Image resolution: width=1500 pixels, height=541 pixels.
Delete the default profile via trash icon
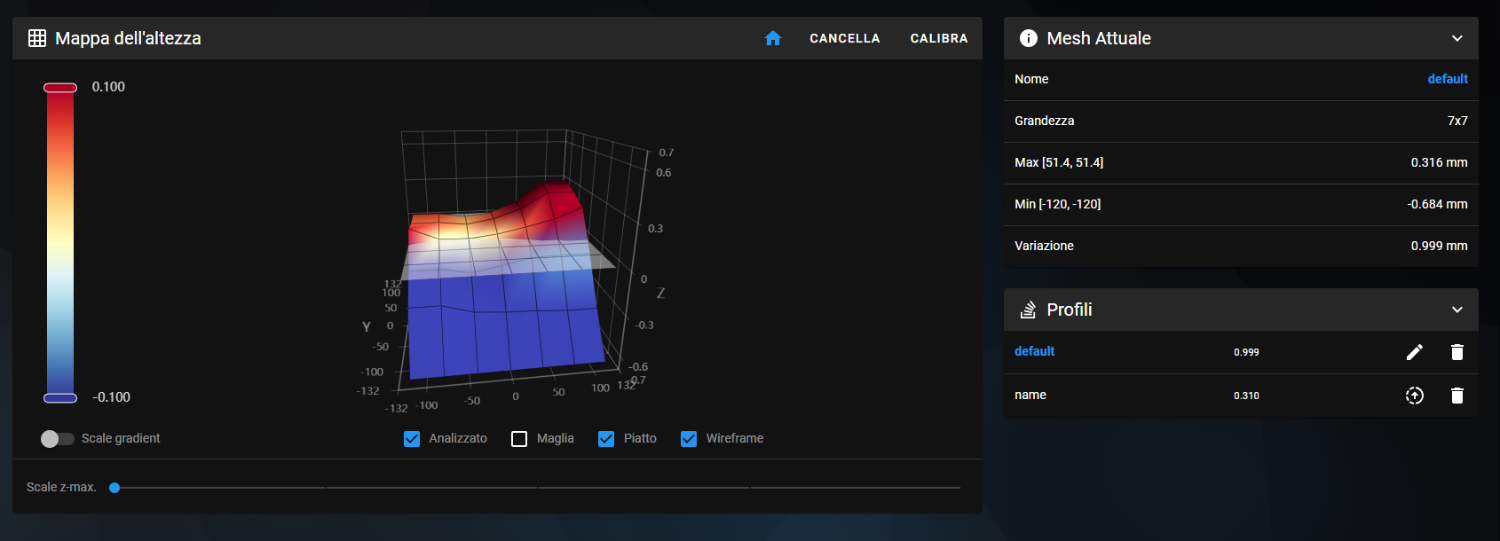tap(1457, 352)
